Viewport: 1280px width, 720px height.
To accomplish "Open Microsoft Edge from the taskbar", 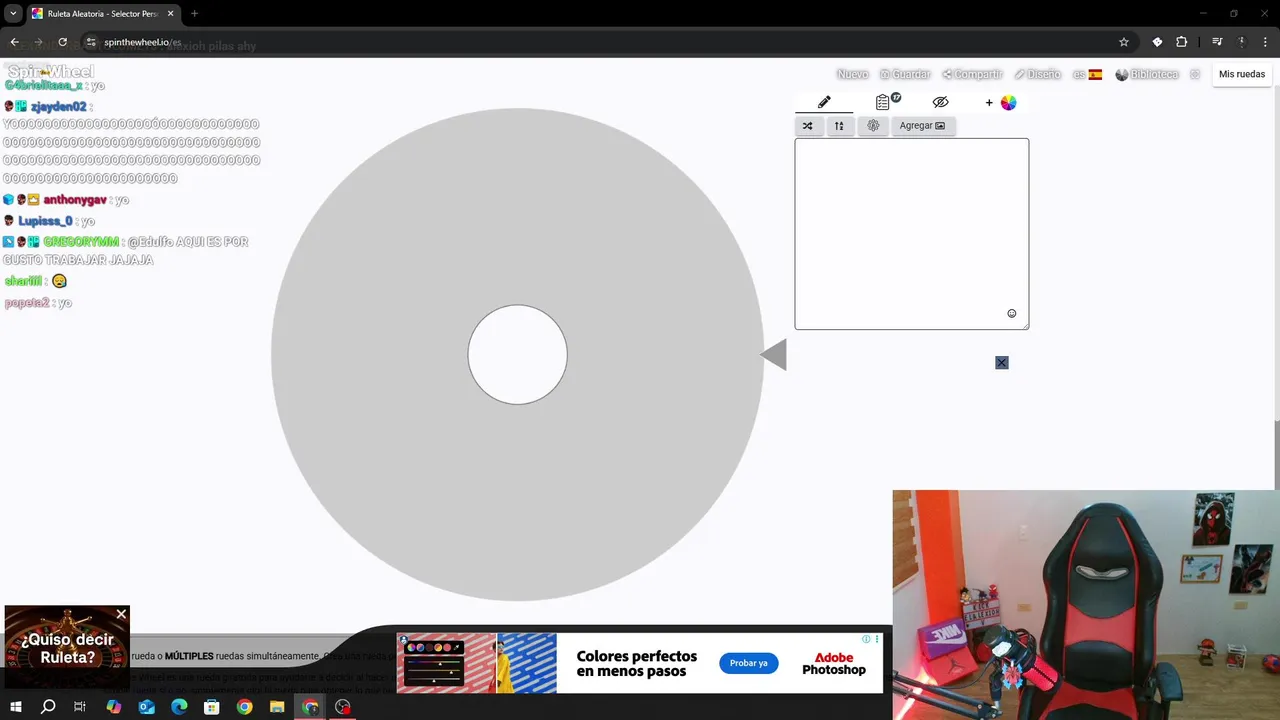I will tap(179, 707).
